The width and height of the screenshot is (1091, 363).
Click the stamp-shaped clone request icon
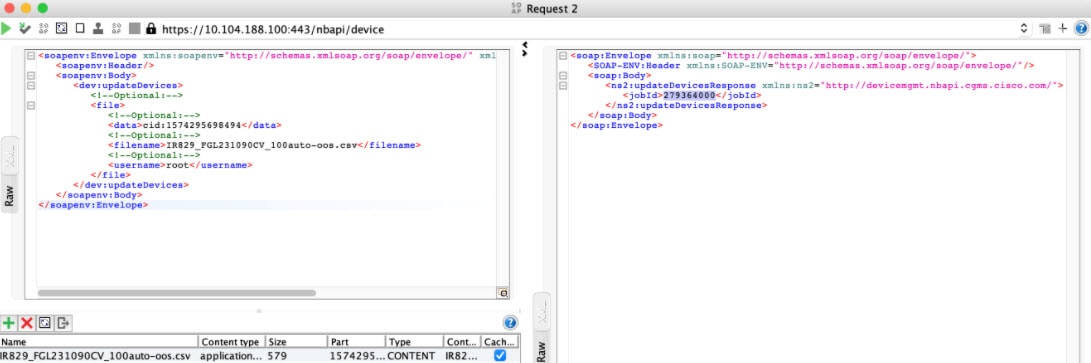click(98, 29)
